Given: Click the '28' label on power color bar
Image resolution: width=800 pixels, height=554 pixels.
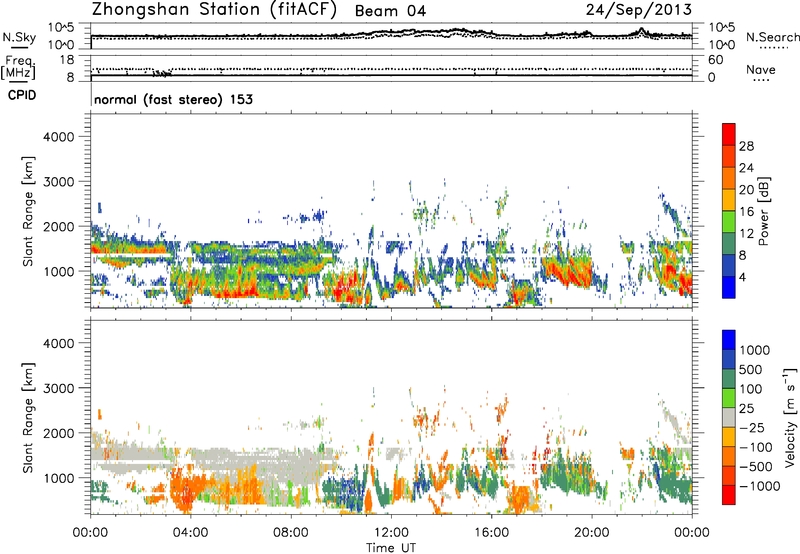Looking at the screenshot, I should click(746, 146).
